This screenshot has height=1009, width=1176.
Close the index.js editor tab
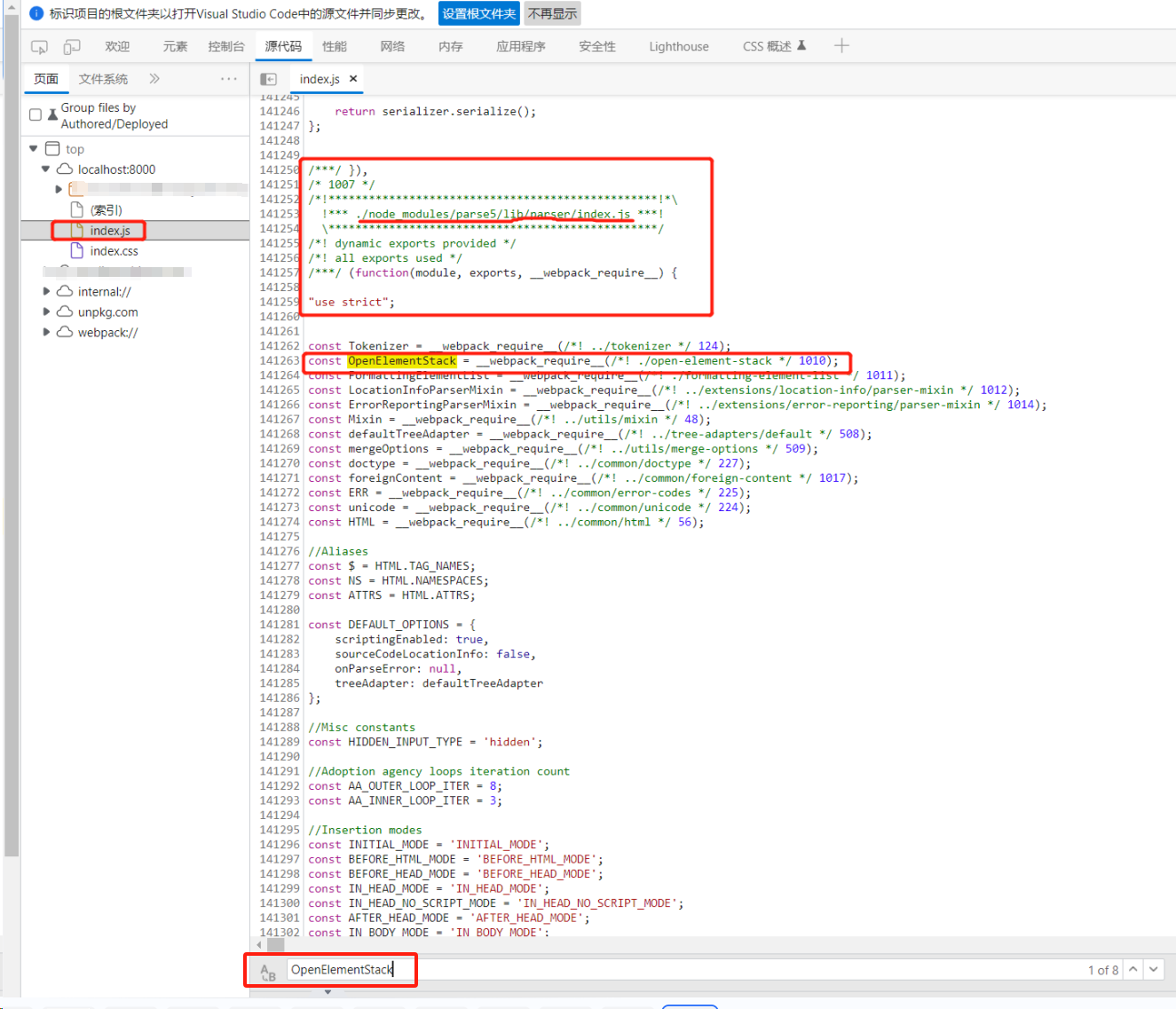coord(352,78)
